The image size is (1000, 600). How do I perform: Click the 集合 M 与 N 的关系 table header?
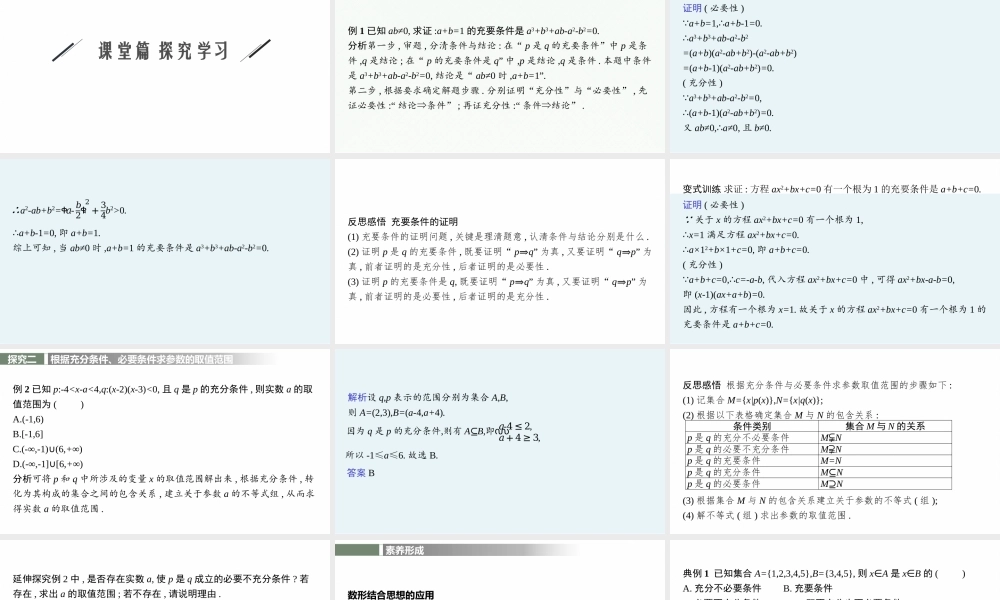point(884,426)
